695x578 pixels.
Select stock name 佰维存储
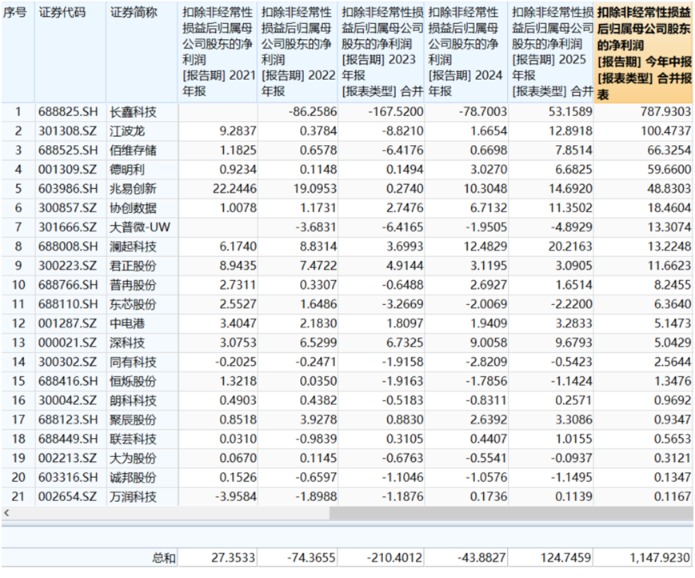pyautogui.click(x=133, y=150)
